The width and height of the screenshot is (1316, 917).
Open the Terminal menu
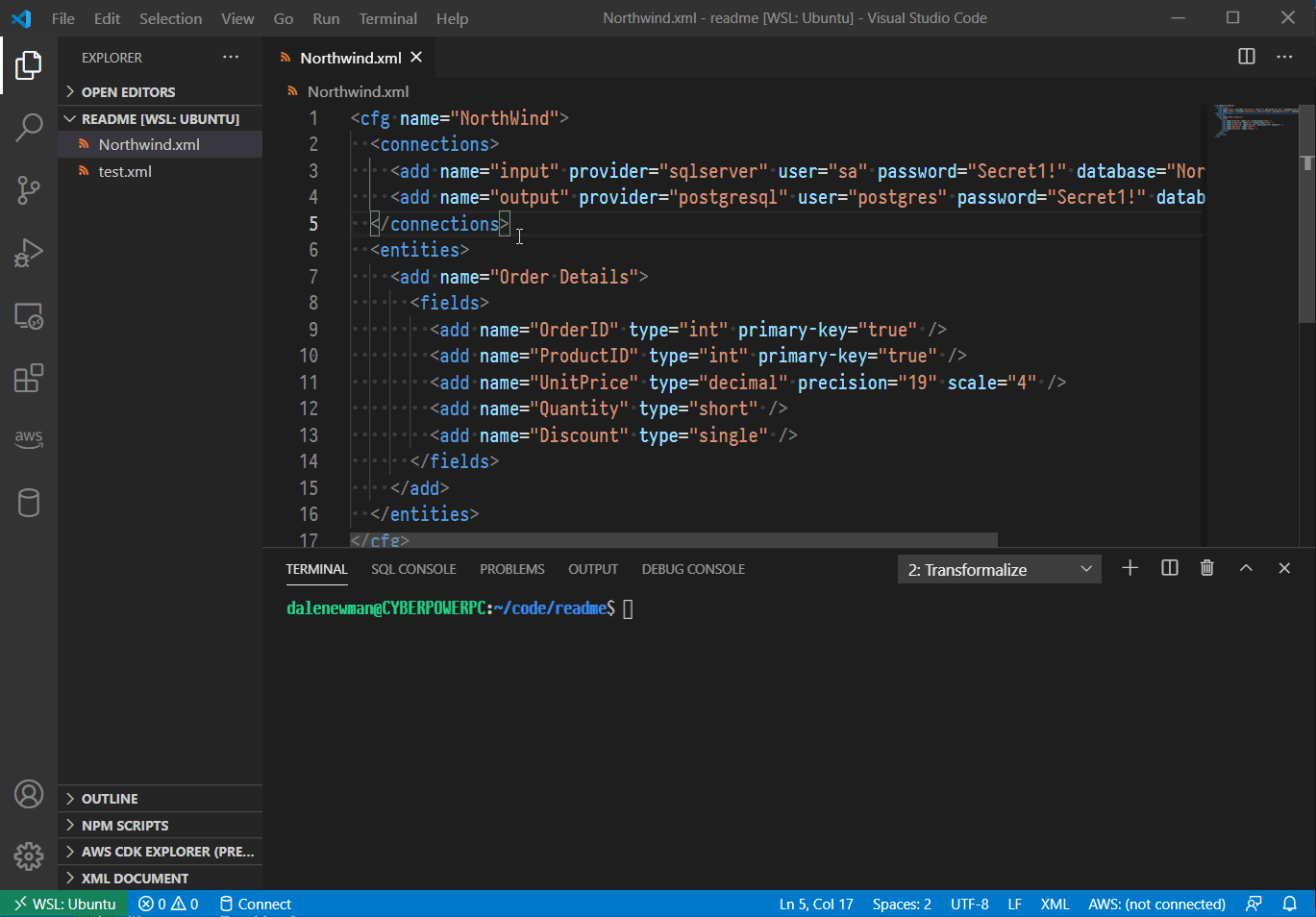pyautogui.click(x=387, y=18)
